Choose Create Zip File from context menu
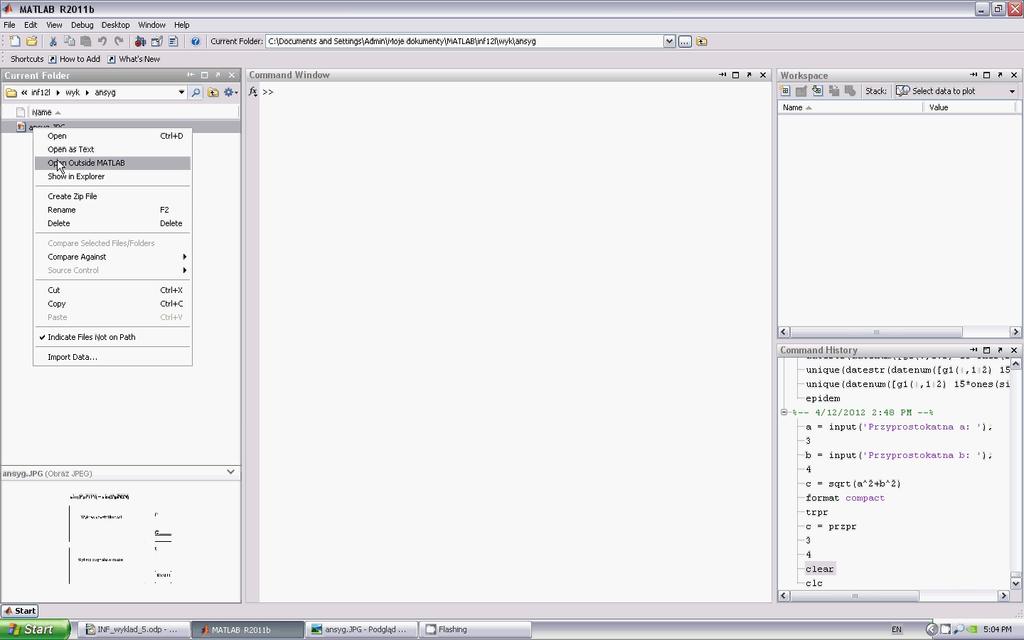Viewport: 1024px width, 640px height. tap(112, 196)
